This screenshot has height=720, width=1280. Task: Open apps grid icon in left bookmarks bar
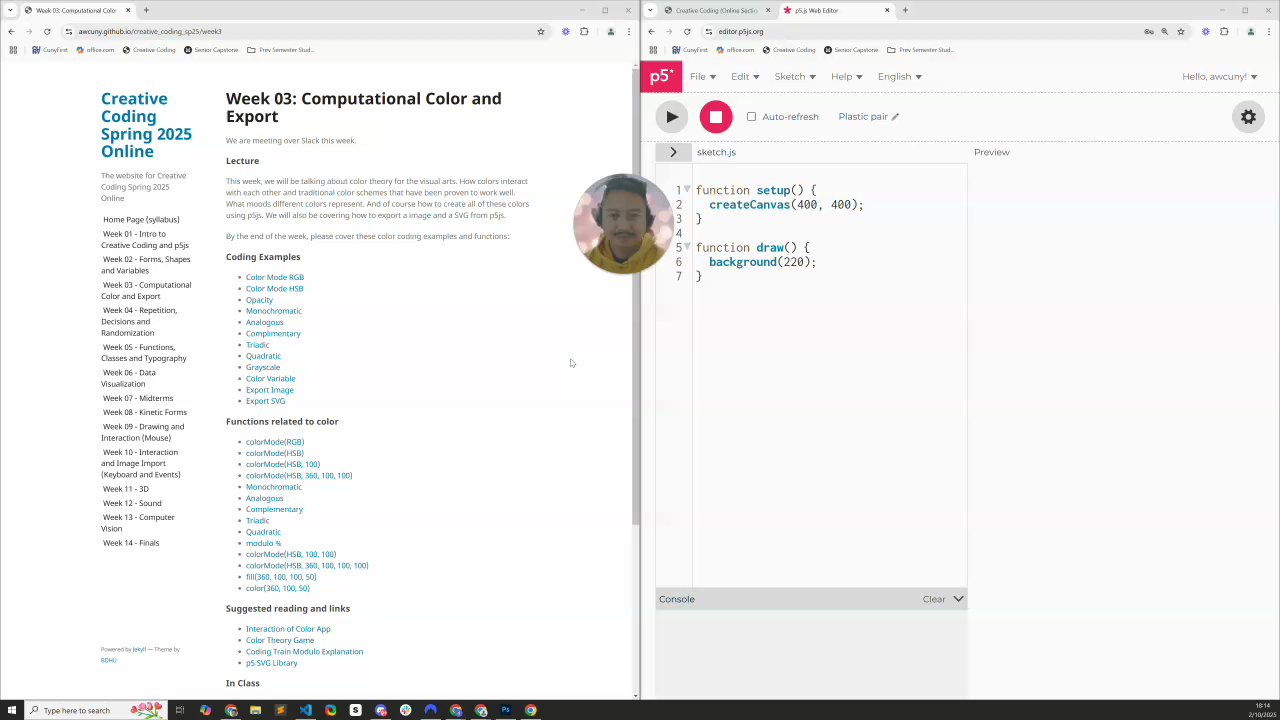12,50
